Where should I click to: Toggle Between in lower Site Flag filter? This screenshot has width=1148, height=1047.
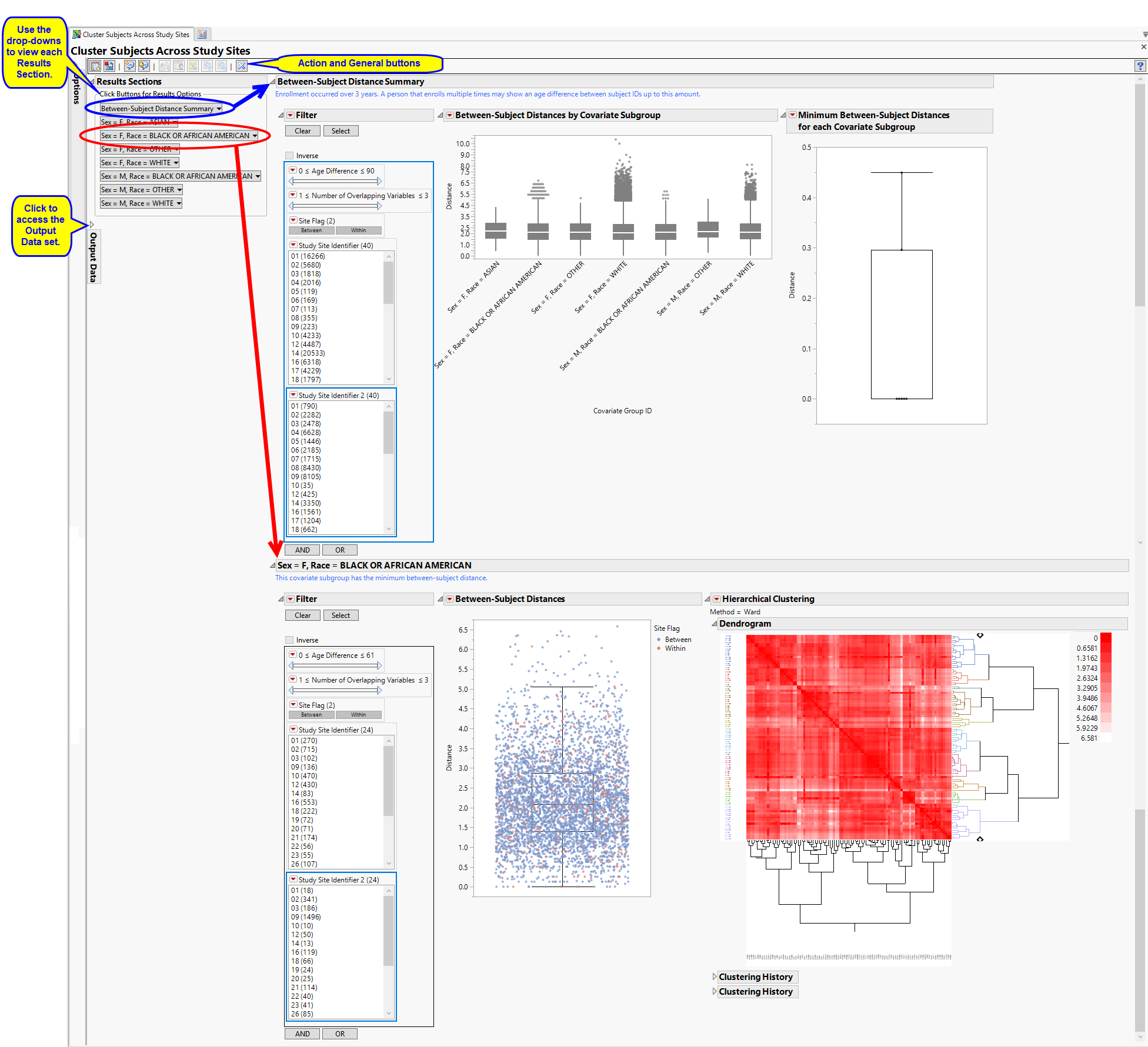pos(311,715)
